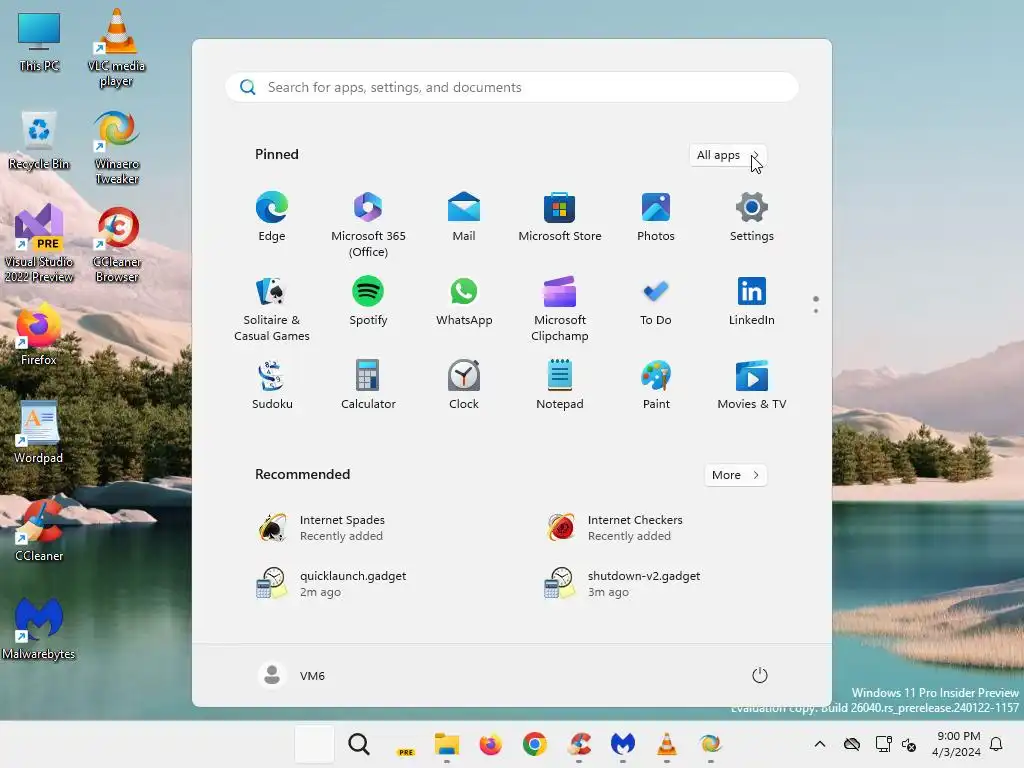
Task: Select Winaero Tweaker desktop shortcut
Action: click(x=116, y=147)
